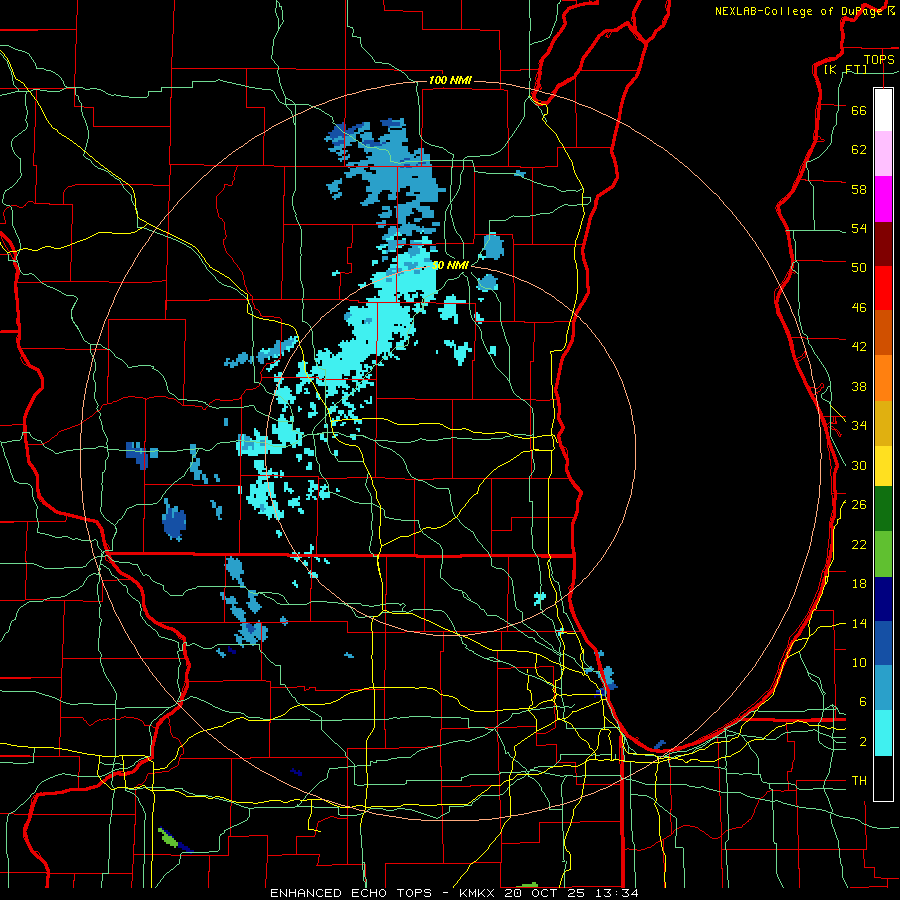
Task: Click the cyan legend swatch
Action: click(x=883, y=733)
